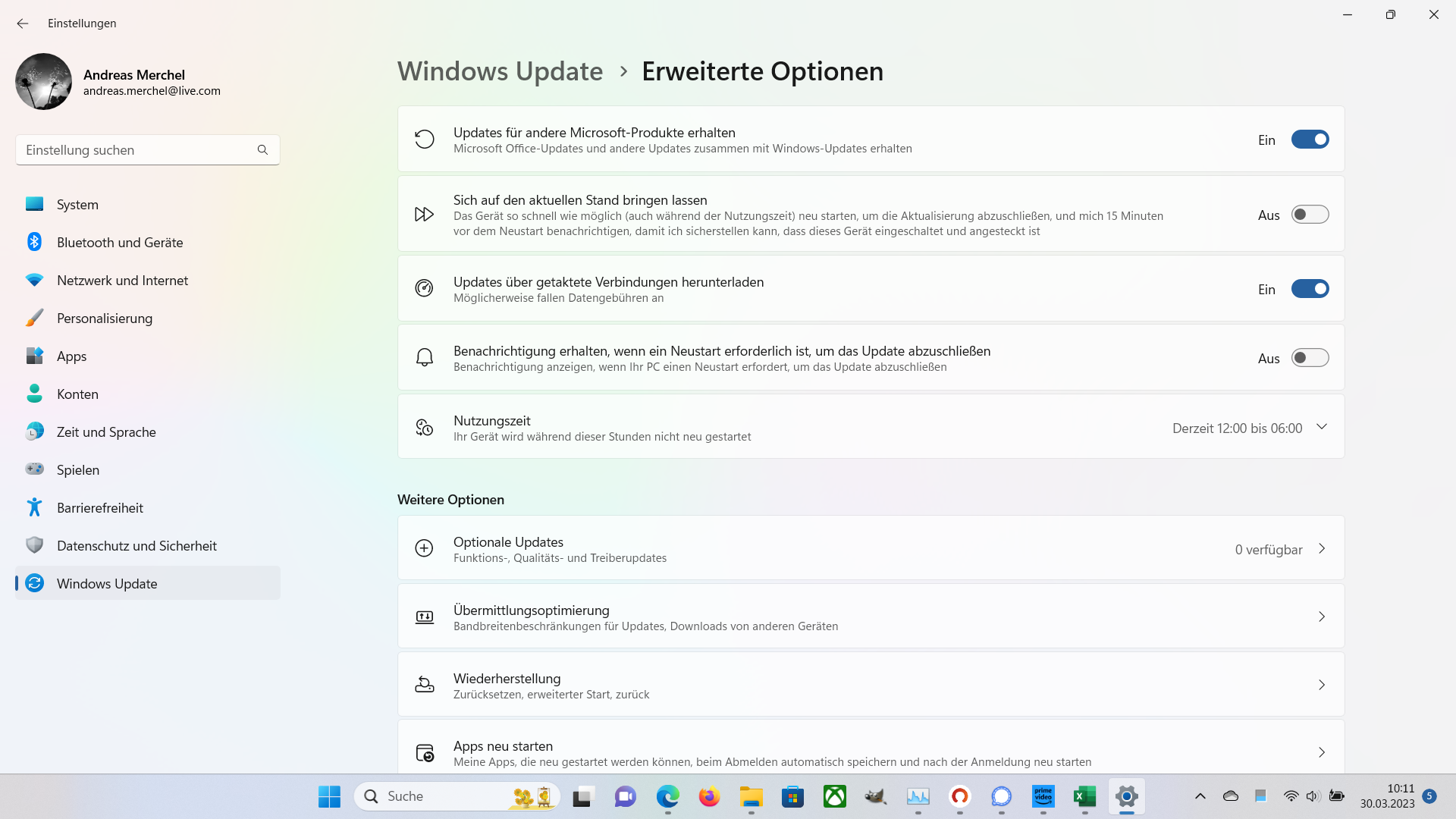Expand the Nutzungszeit dropdown chevron
1456x819 pixels.
[x=1322, y=427]
